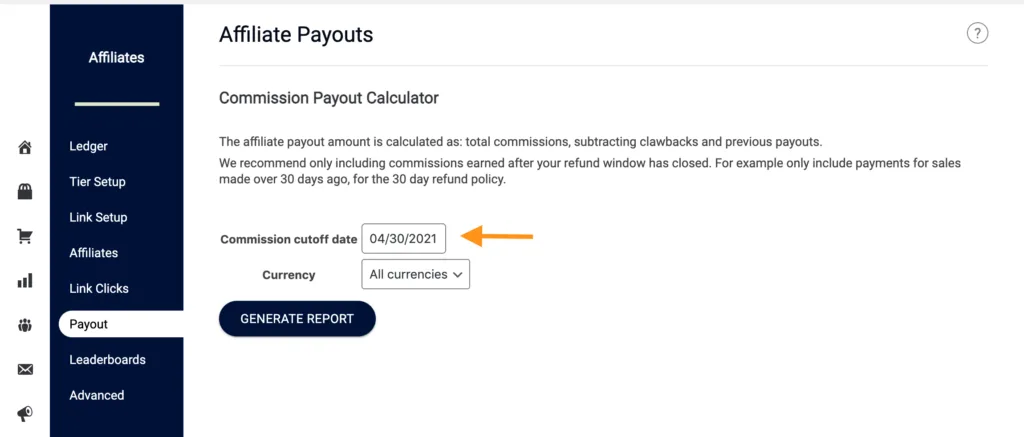Click the Commission cutoff date field
Screen dimensions: 1024x437
(403, 239)
